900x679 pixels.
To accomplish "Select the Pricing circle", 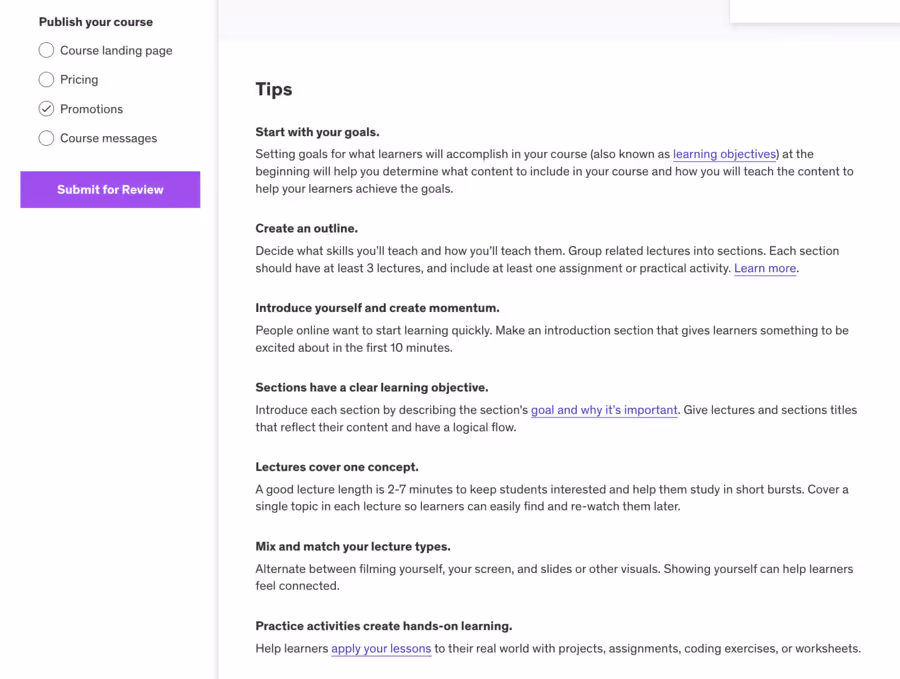I will pyautogui.click(x=46, y=79).
